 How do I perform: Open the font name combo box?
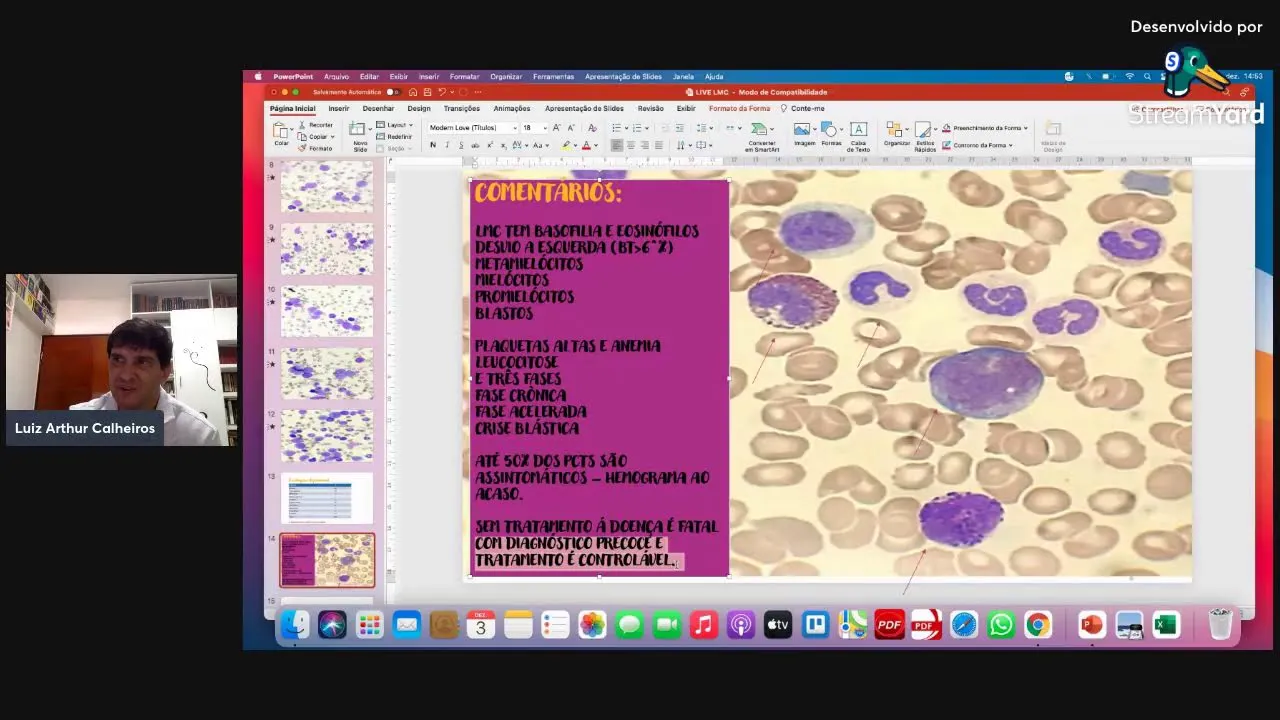(x=473, y=128)
